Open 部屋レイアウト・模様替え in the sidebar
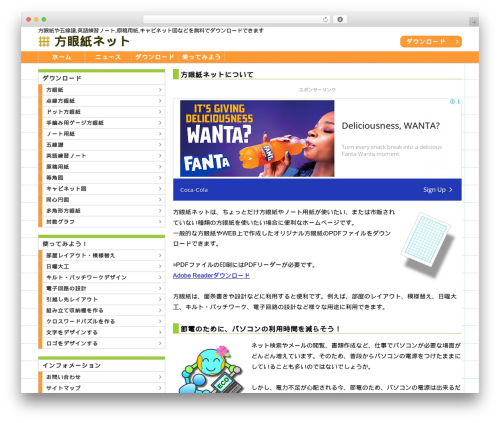 pos(102,256)
